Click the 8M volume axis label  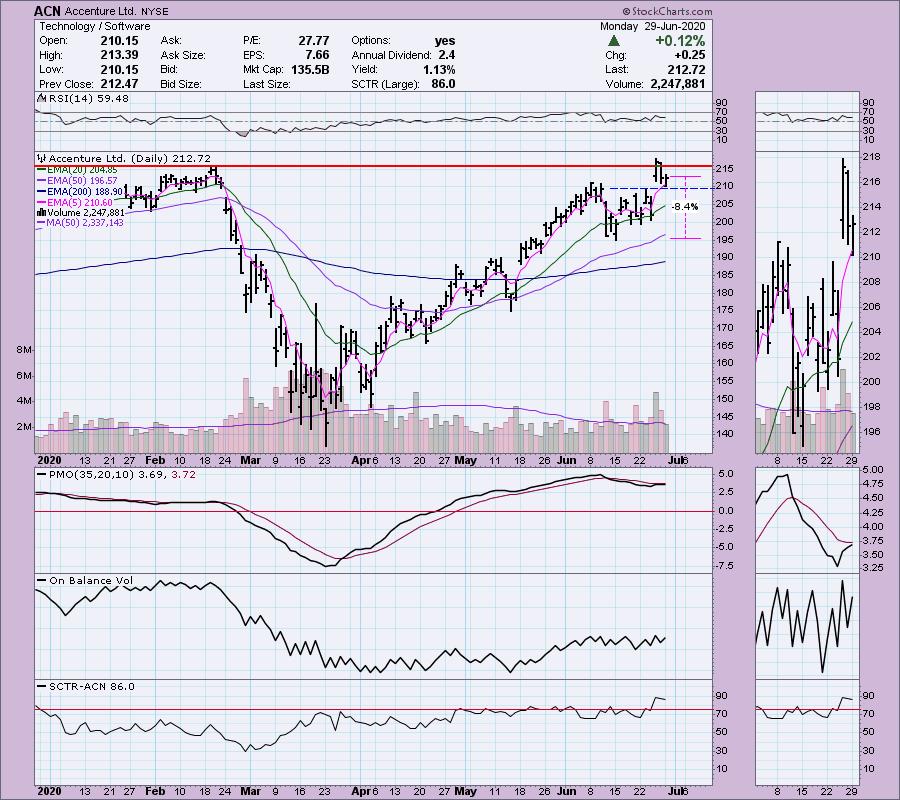(x=24, y=350)
